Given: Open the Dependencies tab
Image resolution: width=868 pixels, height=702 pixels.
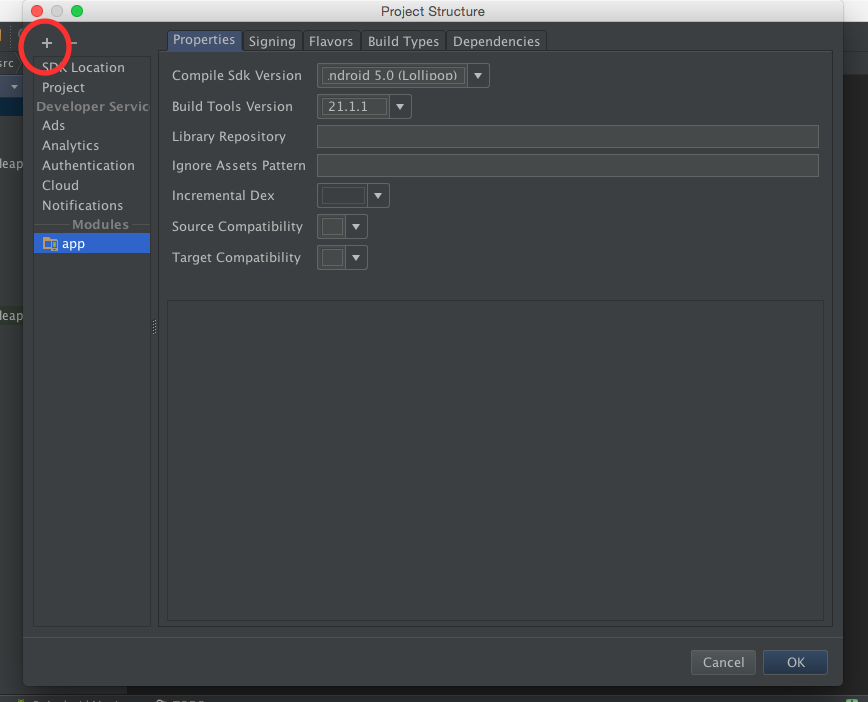Looking at the screenshot, I should coord(496,41).
